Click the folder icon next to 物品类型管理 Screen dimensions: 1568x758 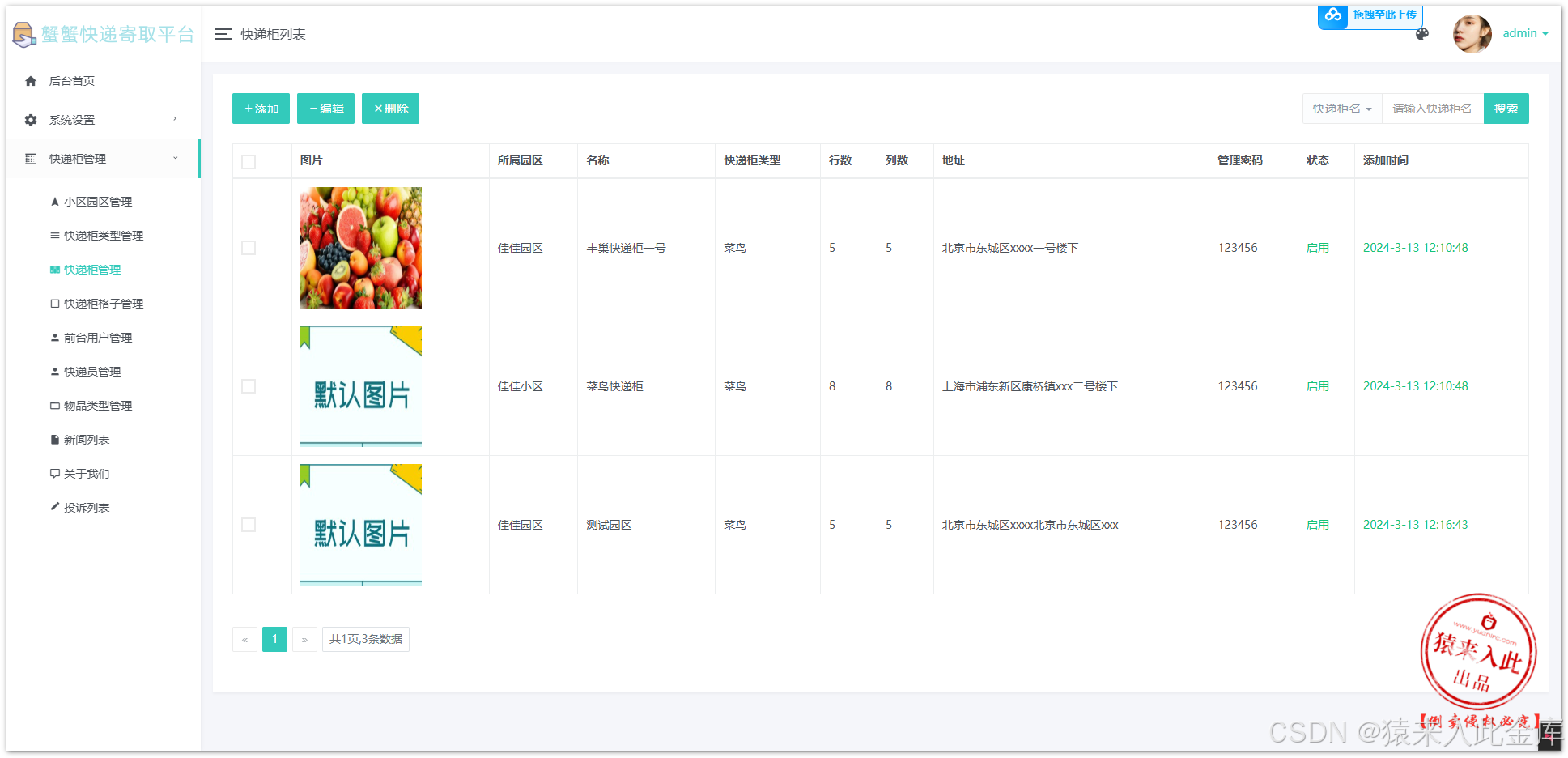pyautogui.click(x=55, y=406)
